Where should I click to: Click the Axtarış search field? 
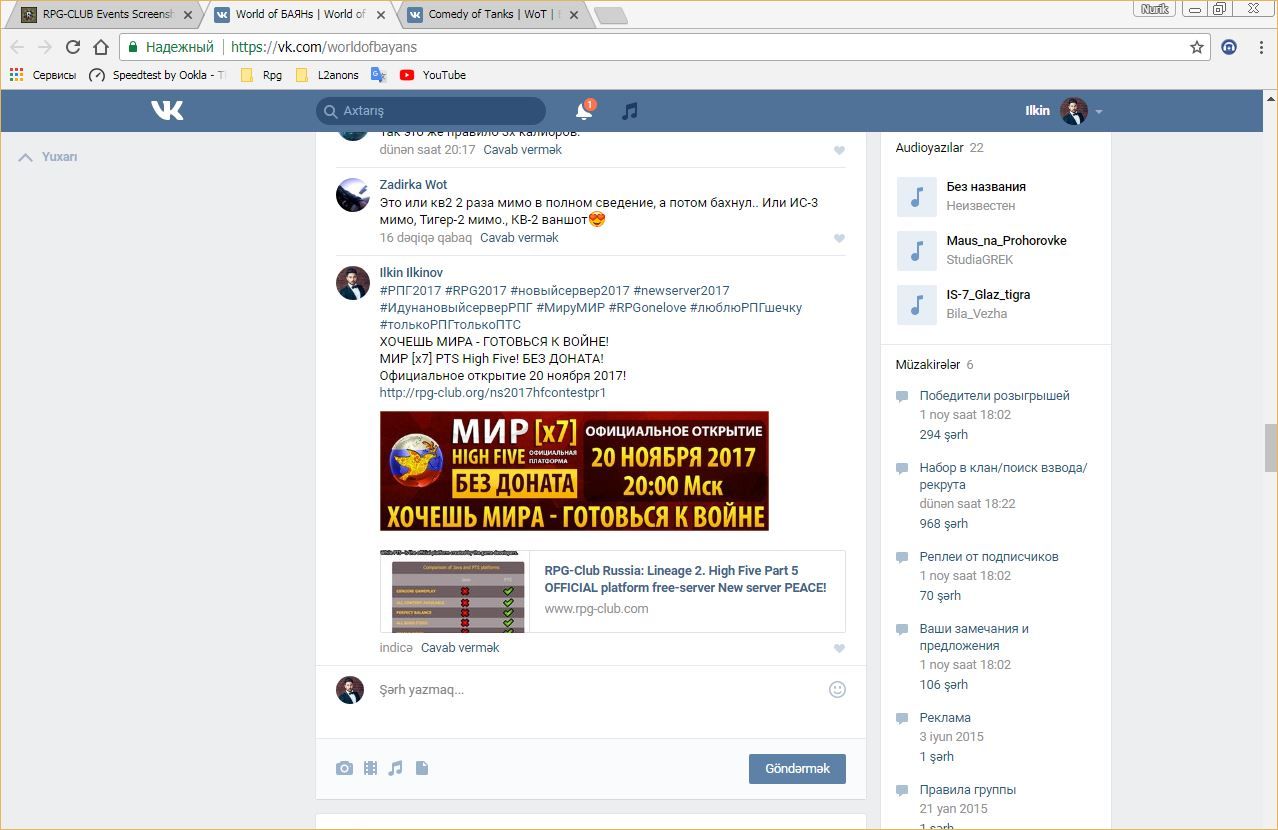click(x=431, y=111)
